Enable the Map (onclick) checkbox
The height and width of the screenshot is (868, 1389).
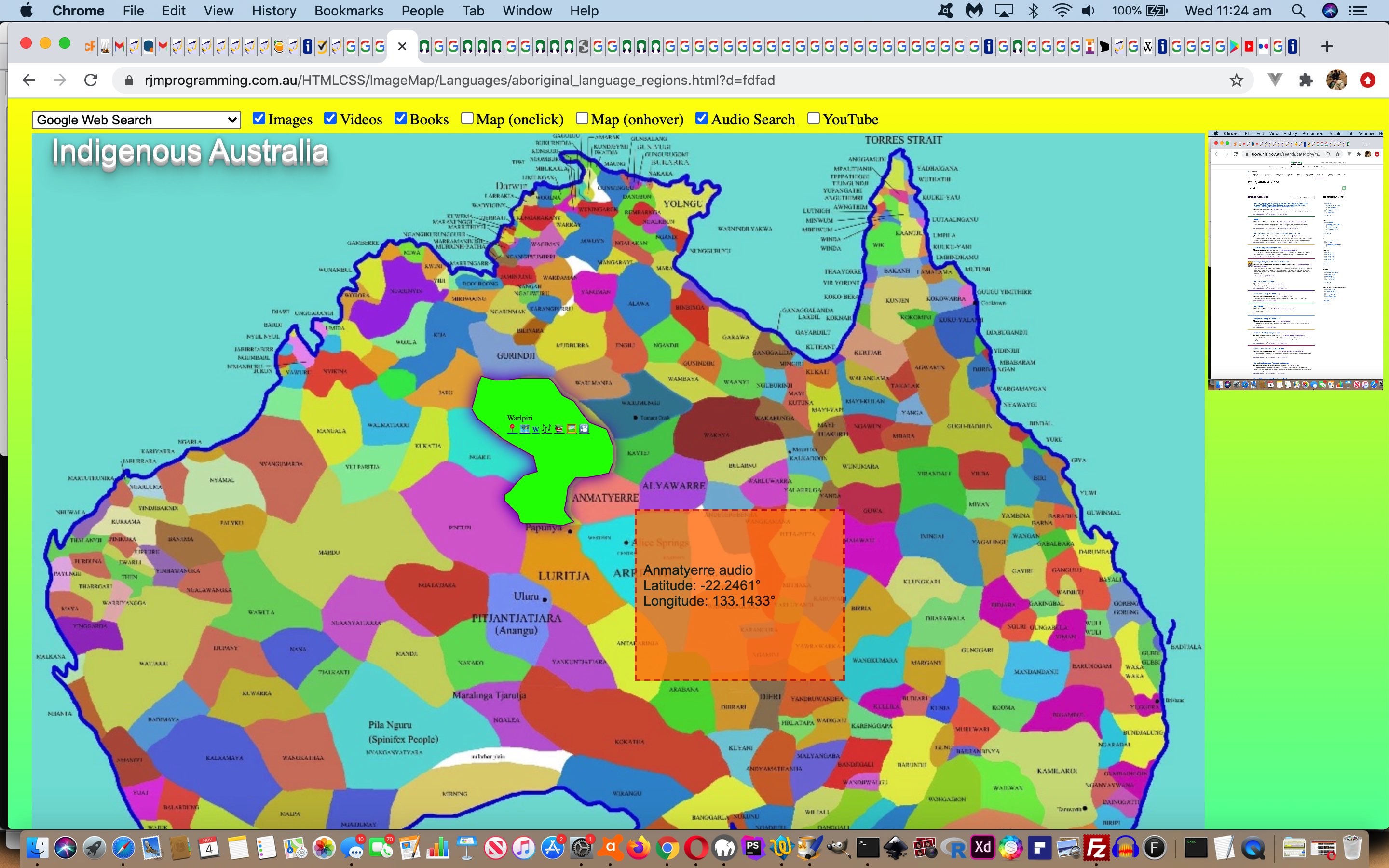click(467, 118)
